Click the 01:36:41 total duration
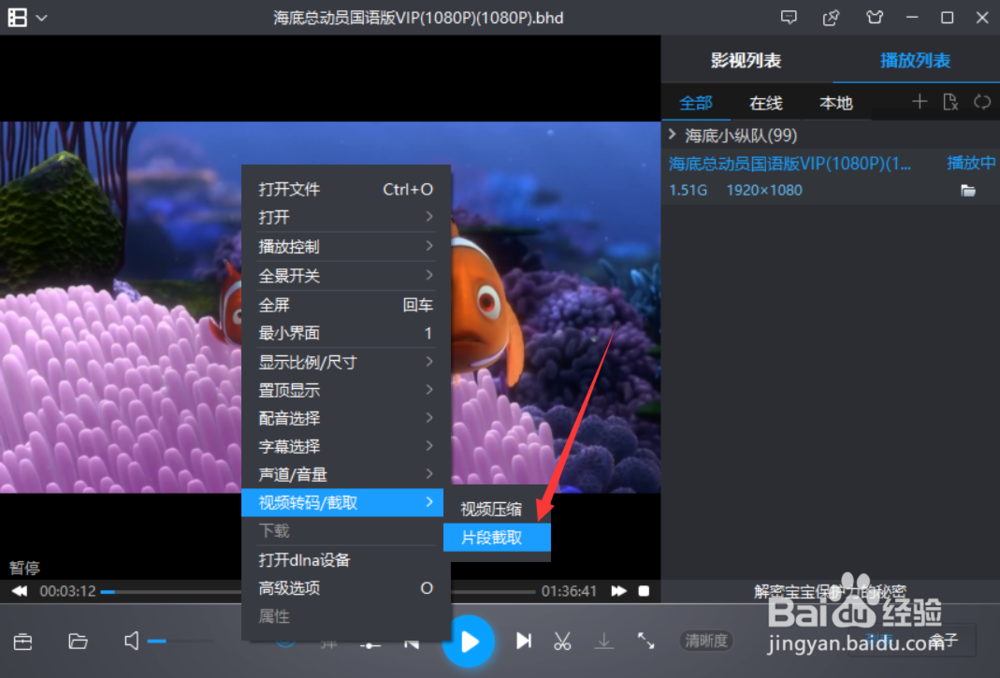 click(x=569, y=591)
